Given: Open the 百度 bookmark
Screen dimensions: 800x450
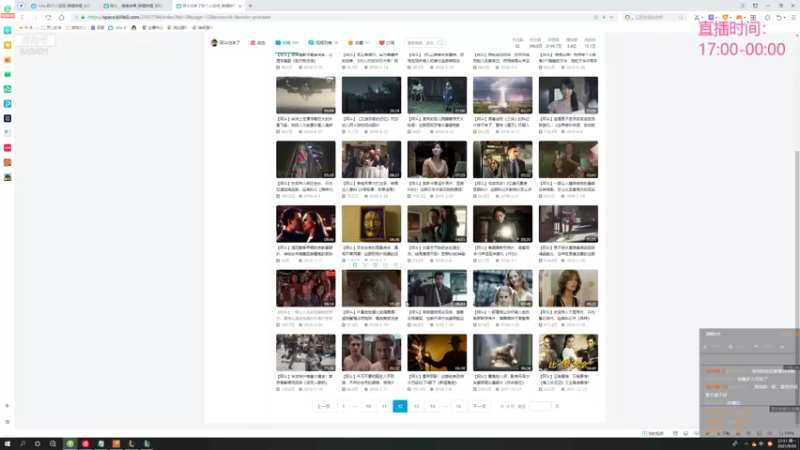Looking at the screenshot, I should pos(97,28).
